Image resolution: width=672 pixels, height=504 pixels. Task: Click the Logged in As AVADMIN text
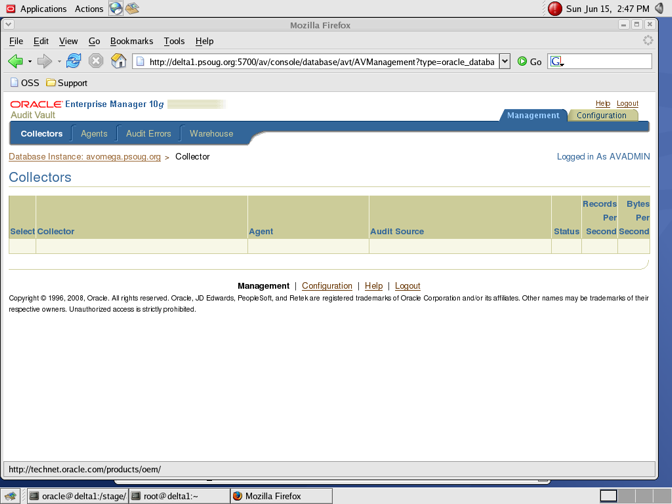click(603, 157)
